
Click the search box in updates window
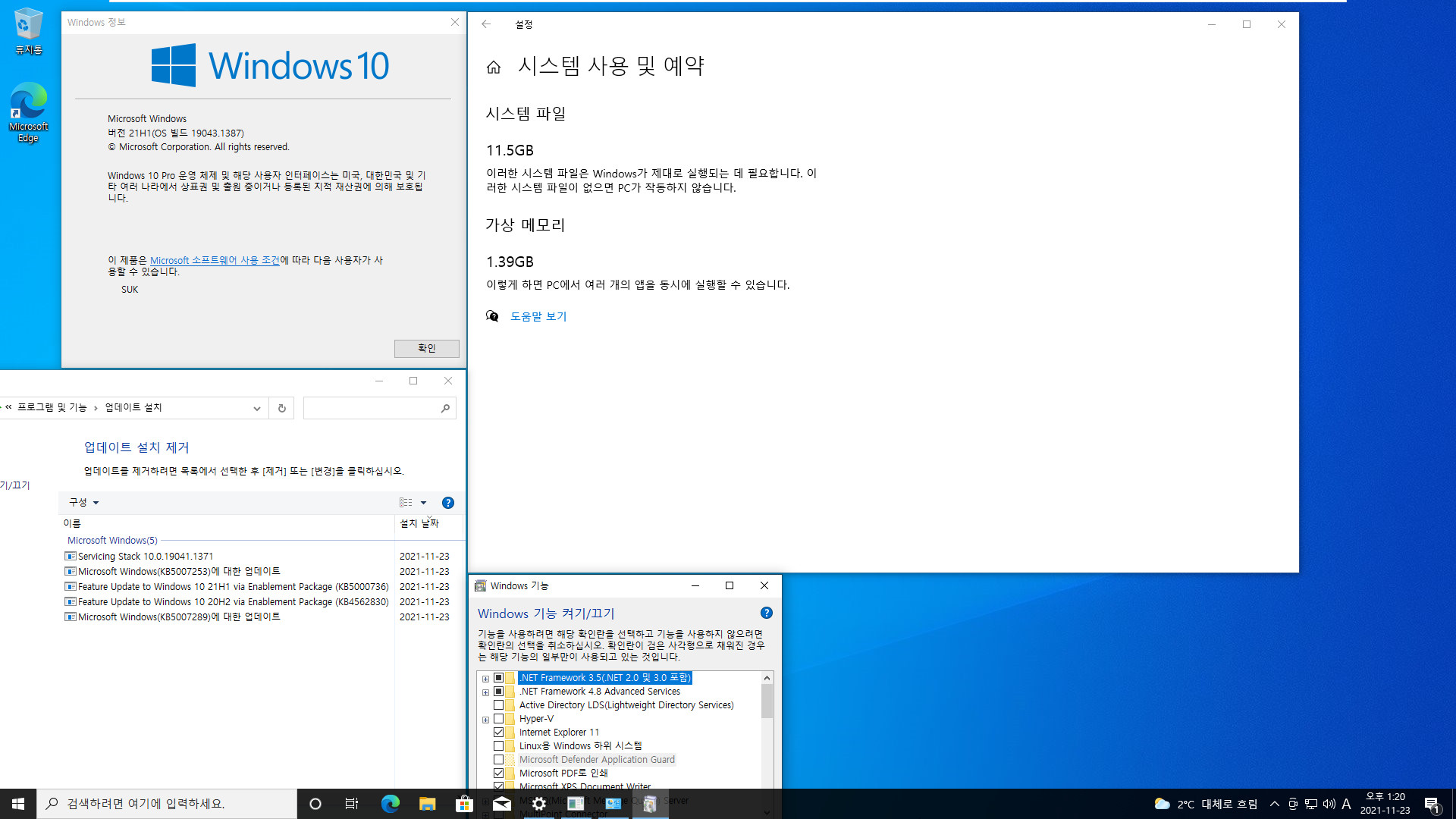coord(372,408)
